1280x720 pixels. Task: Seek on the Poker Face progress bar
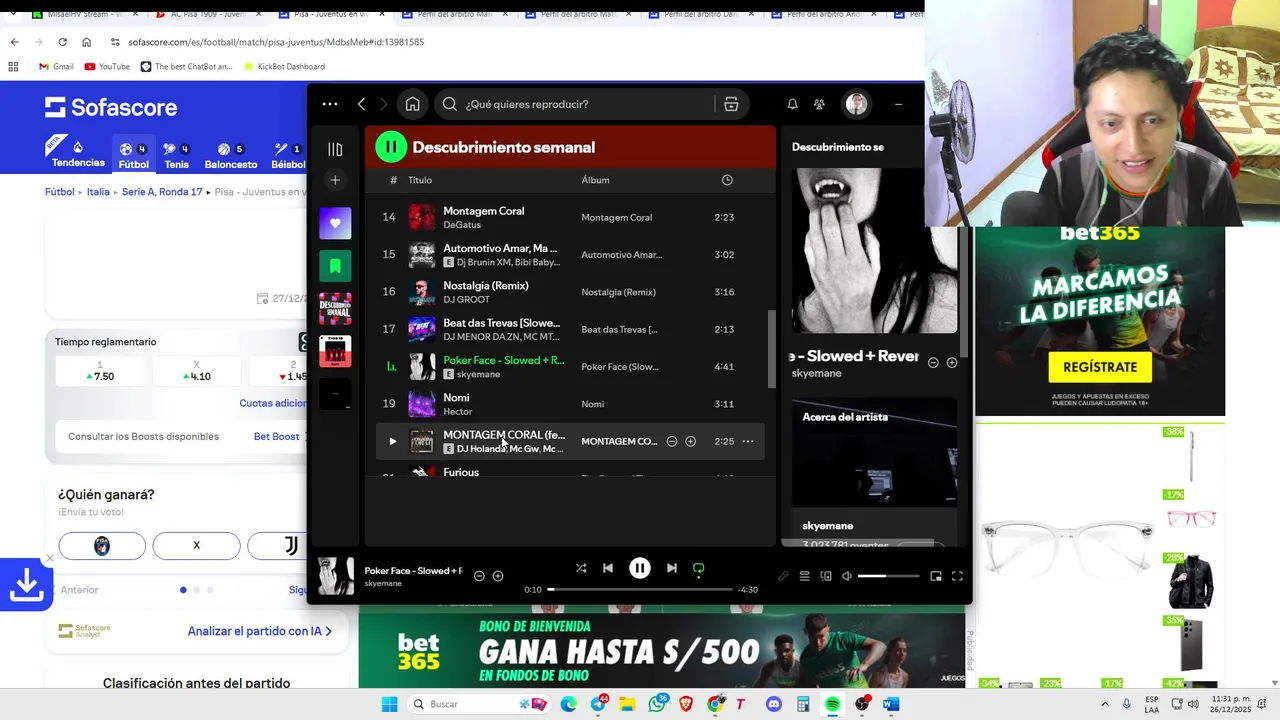click(x=639, y=590)
